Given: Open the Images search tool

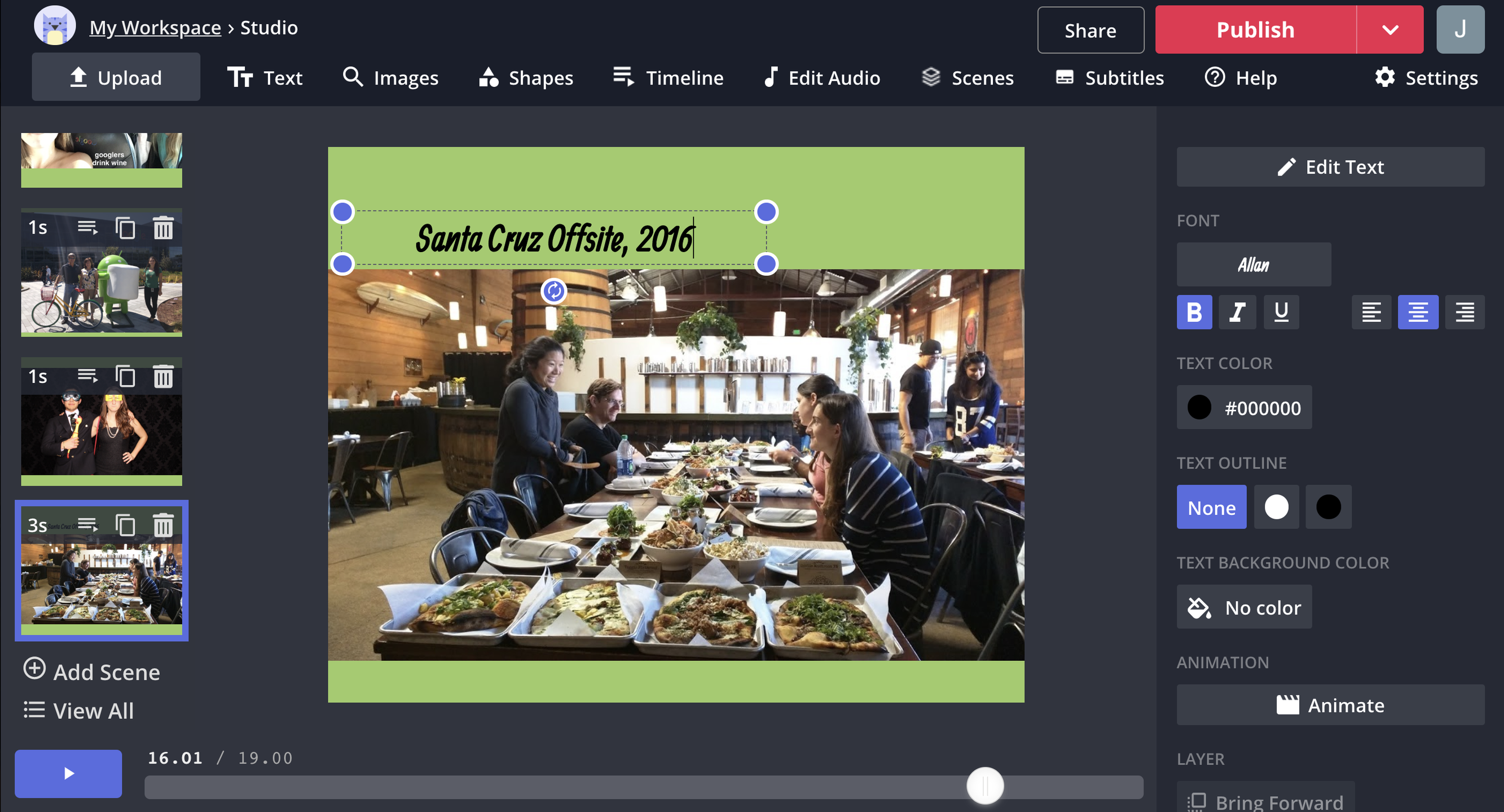Looking at the screenshot, I should tap(390, 77).
